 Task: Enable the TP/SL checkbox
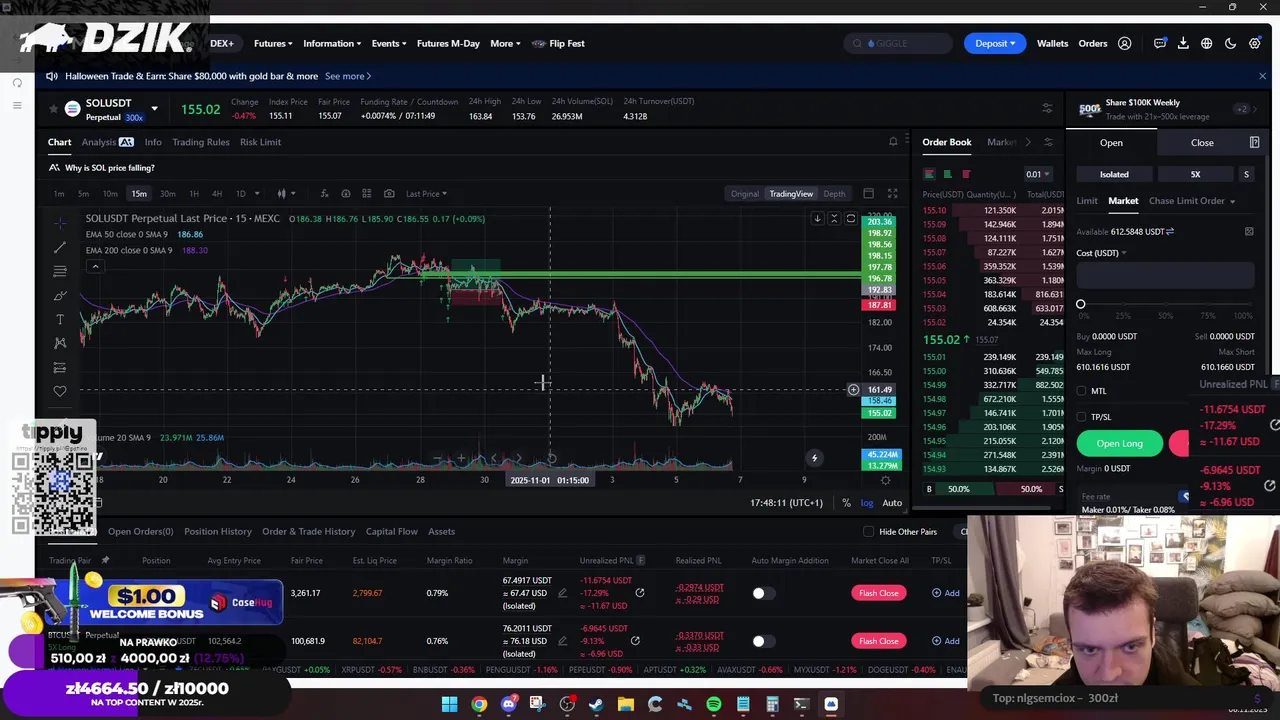coord(1081,417)
